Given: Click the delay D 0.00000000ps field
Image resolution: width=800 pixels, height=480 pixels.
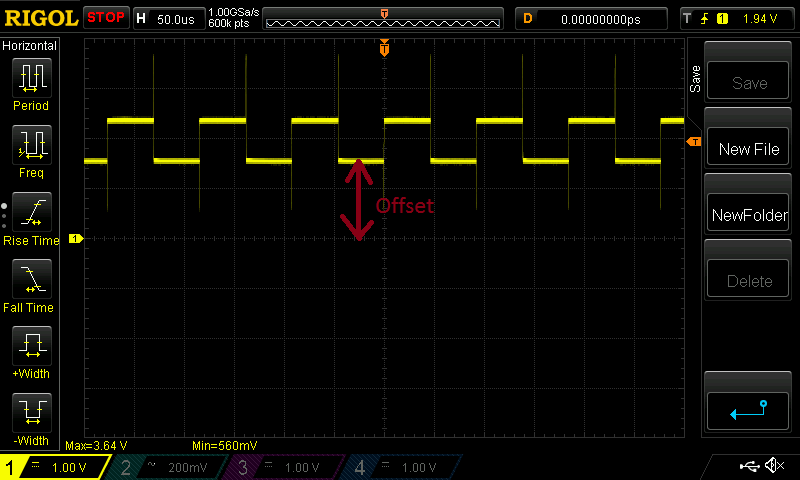Looking at the screenshot, I should pyautogui.click(x=591, y=19).
